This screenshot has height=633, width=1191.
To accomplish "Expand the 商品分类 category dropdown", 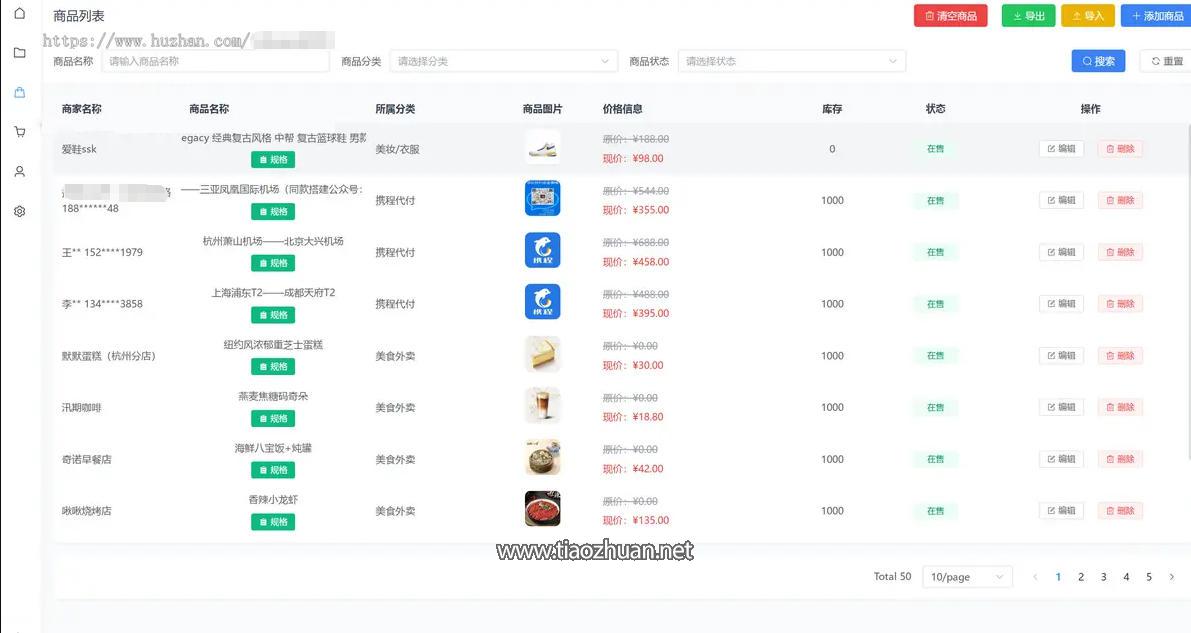I will 504,61.
